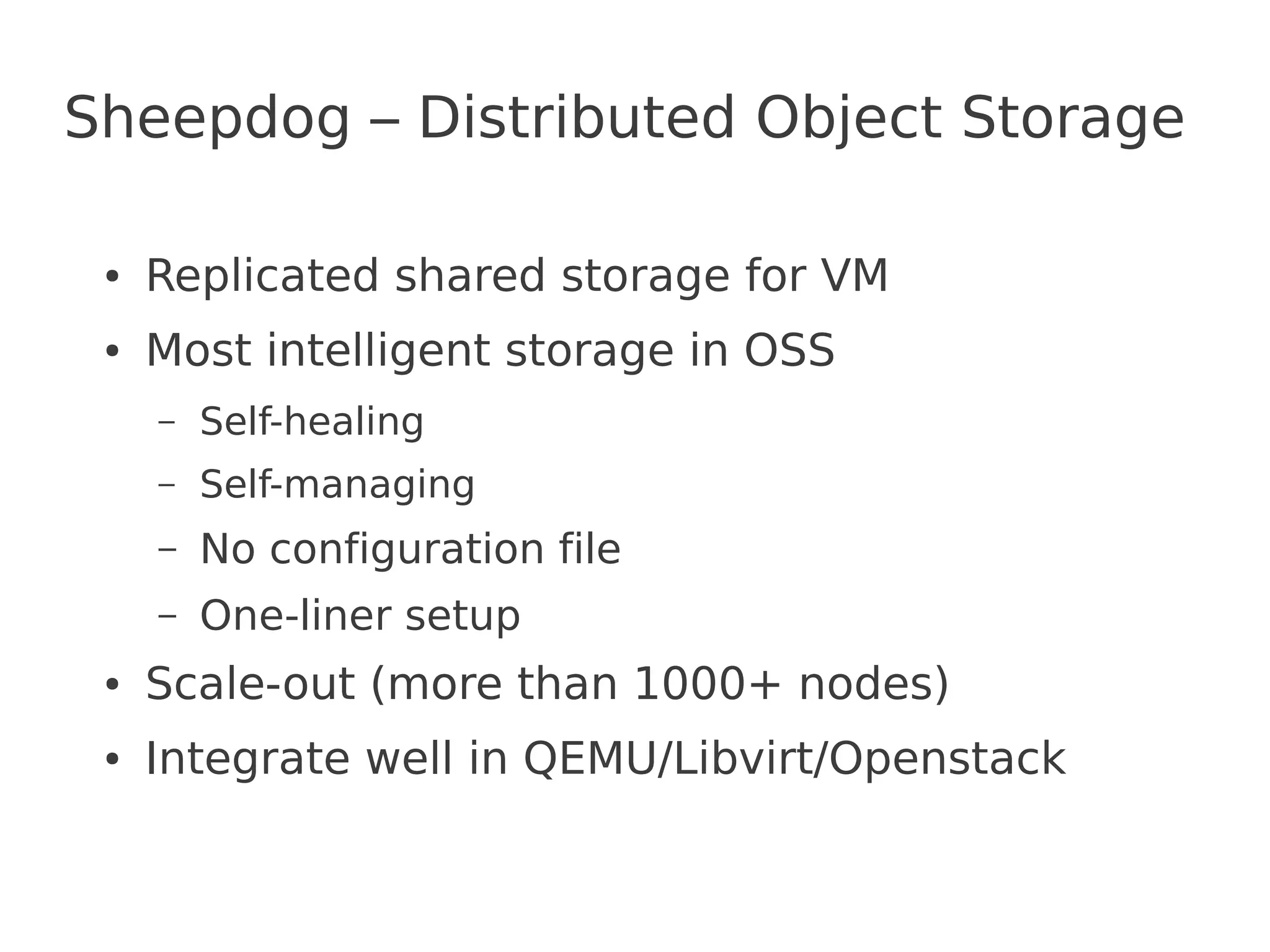Click the One-liner setup sub-bullet

pos(360,616)
